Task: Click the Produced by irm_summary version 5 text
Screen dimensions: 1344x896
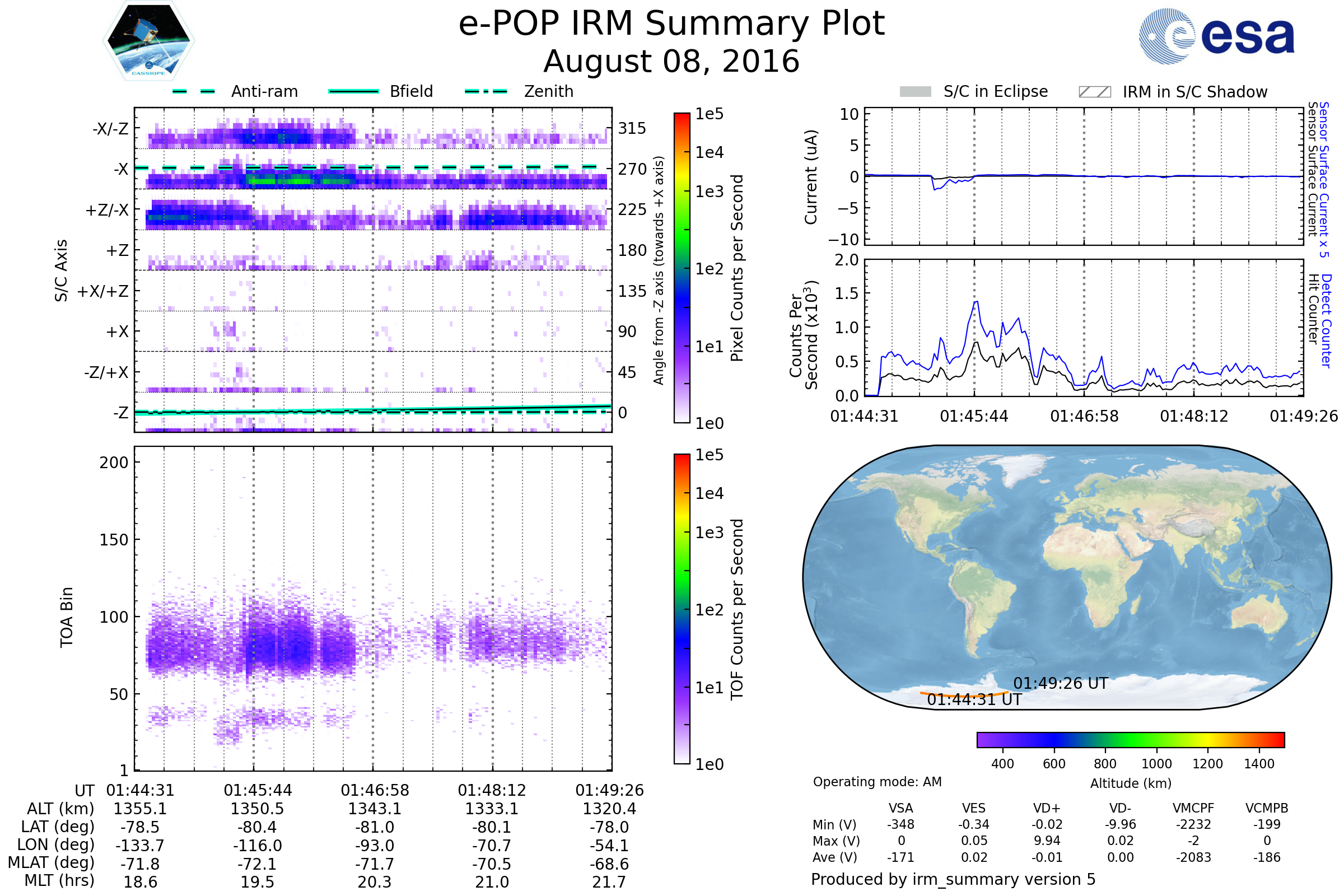Action: click(x=953, y=879)
